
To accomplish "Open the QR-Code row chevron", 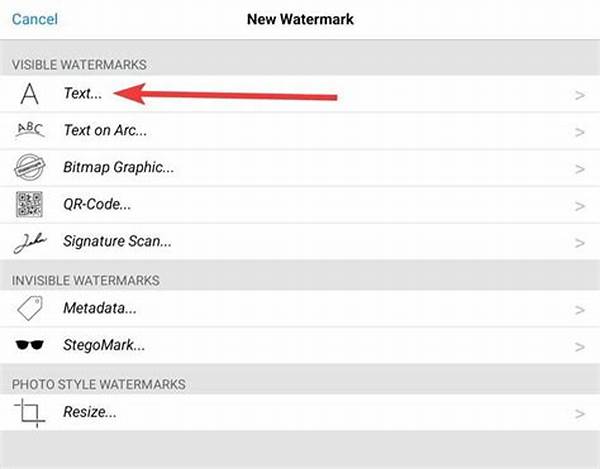I will point(579,205).
